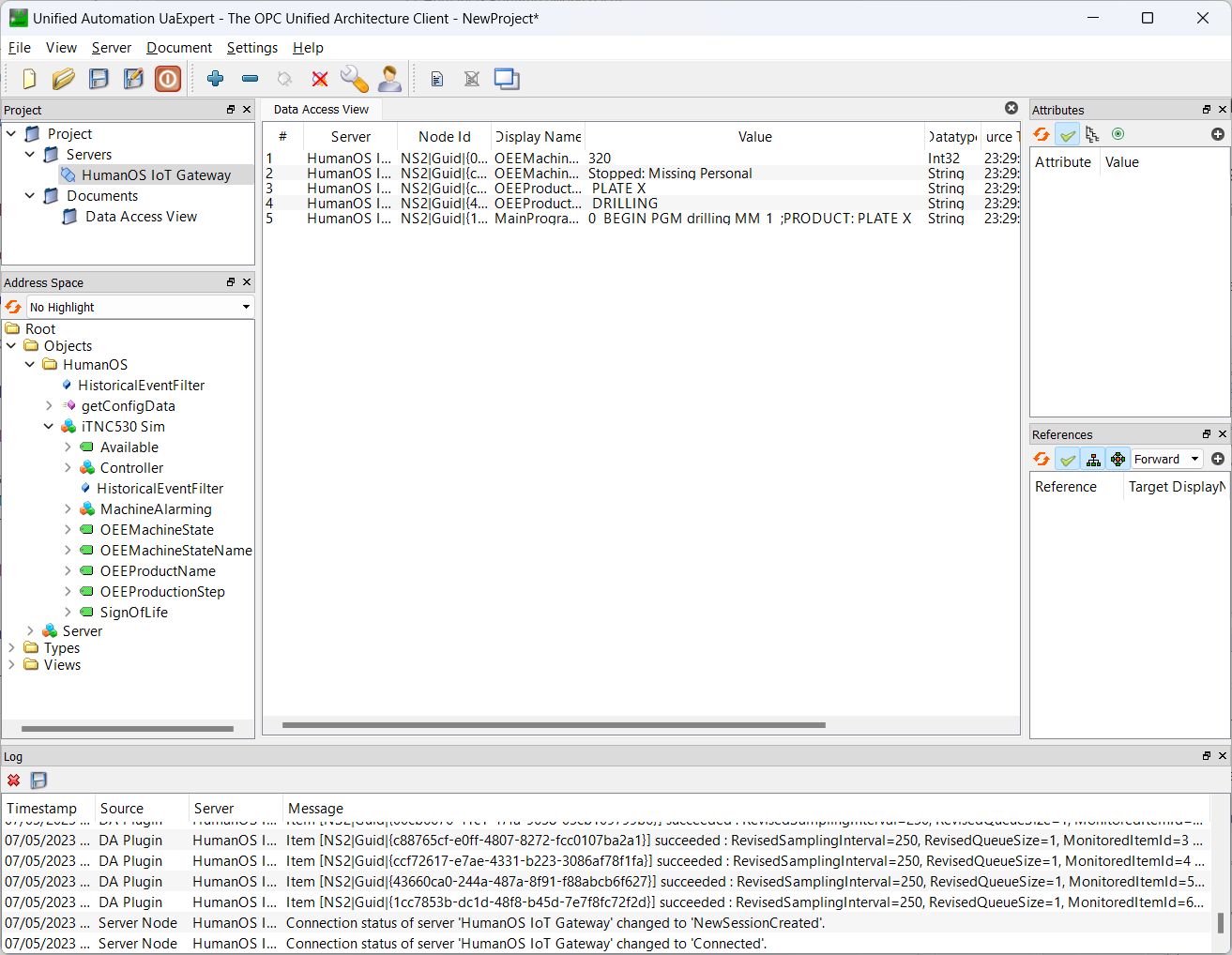Sort by the Value column header

pos(754,137)
